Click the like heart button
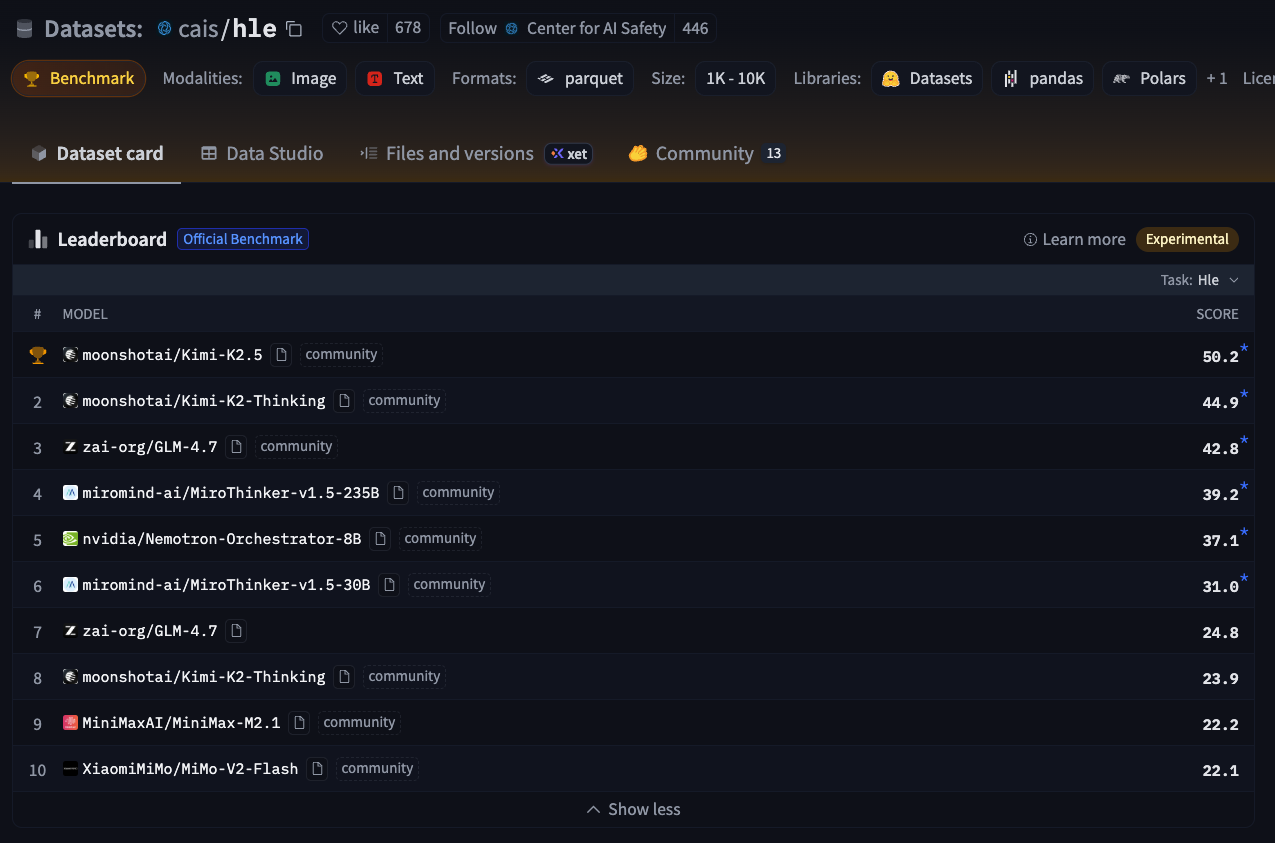1275x843 pixels. click(355, 28)
